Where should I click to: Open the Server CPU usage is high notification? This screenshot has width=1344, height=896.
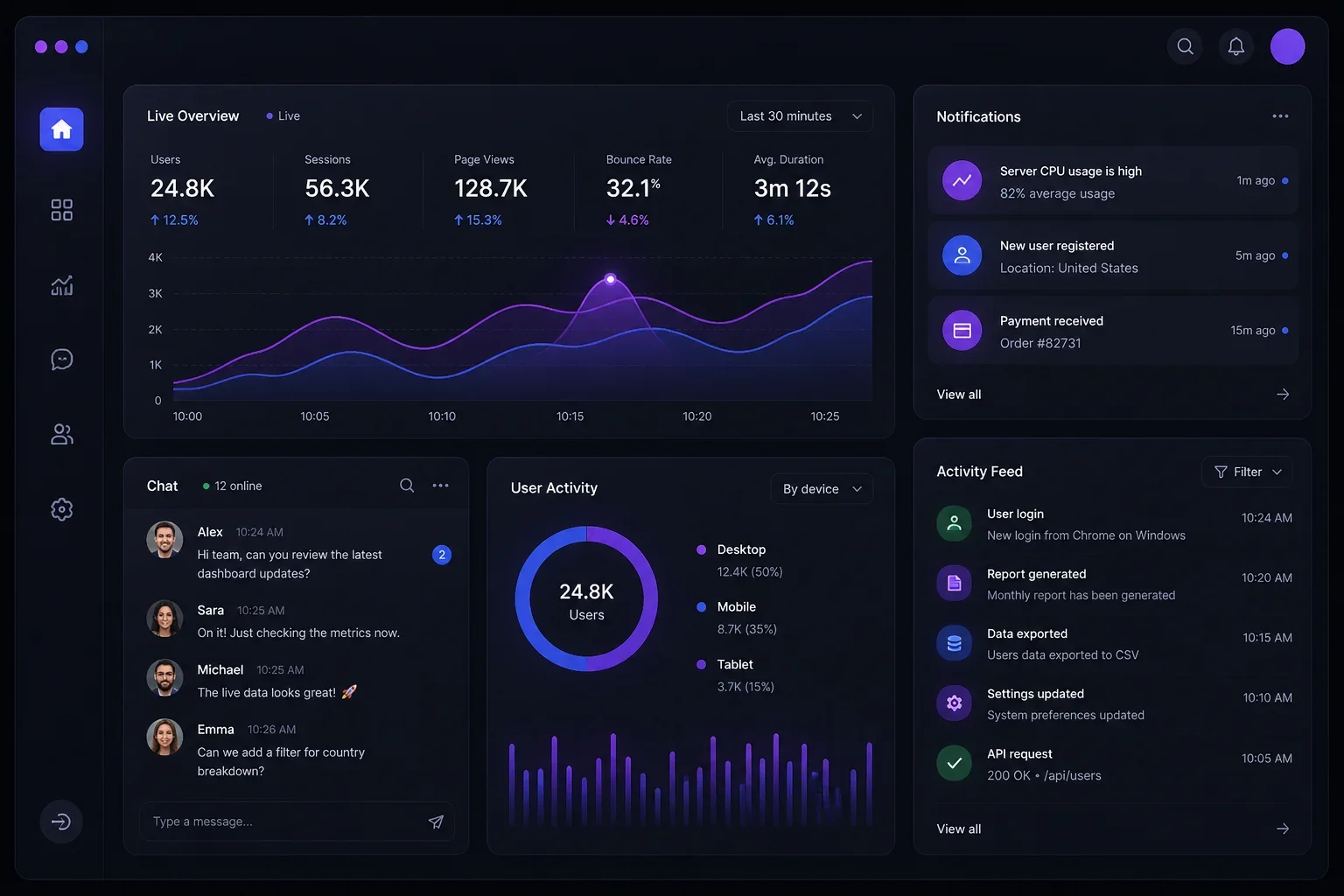coord(1113,181)
